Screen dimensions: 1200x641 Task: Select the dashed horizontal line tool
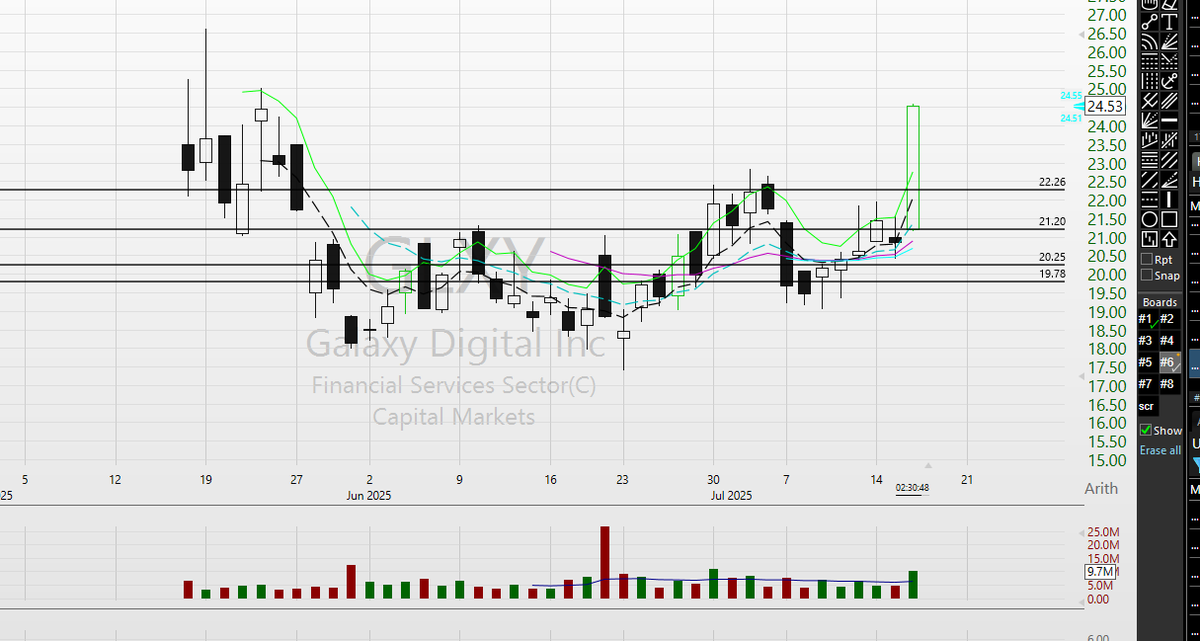pos(1149,199)
